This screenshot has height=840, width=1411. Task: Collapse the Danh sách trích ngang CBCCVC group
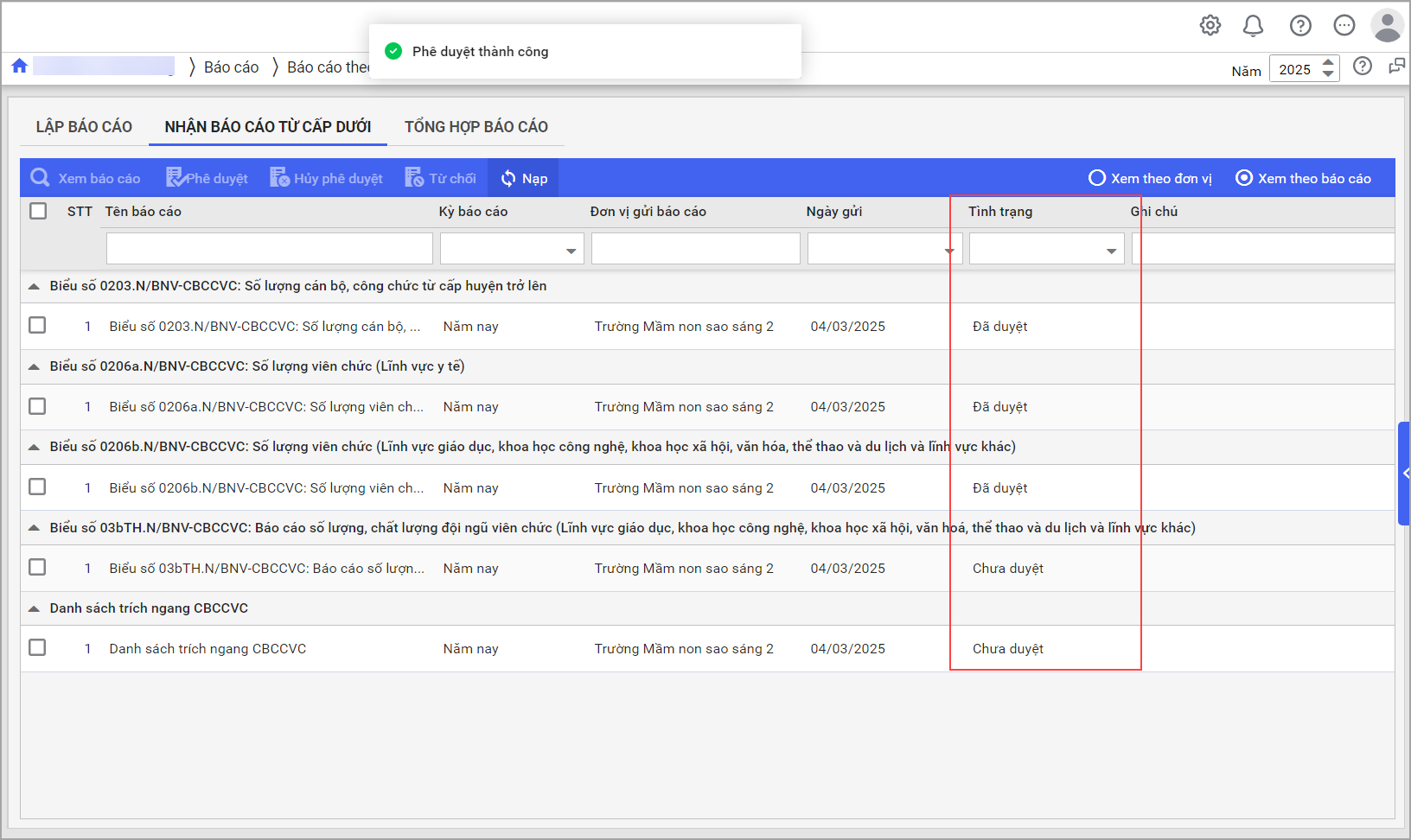click(x=34, y=608)
